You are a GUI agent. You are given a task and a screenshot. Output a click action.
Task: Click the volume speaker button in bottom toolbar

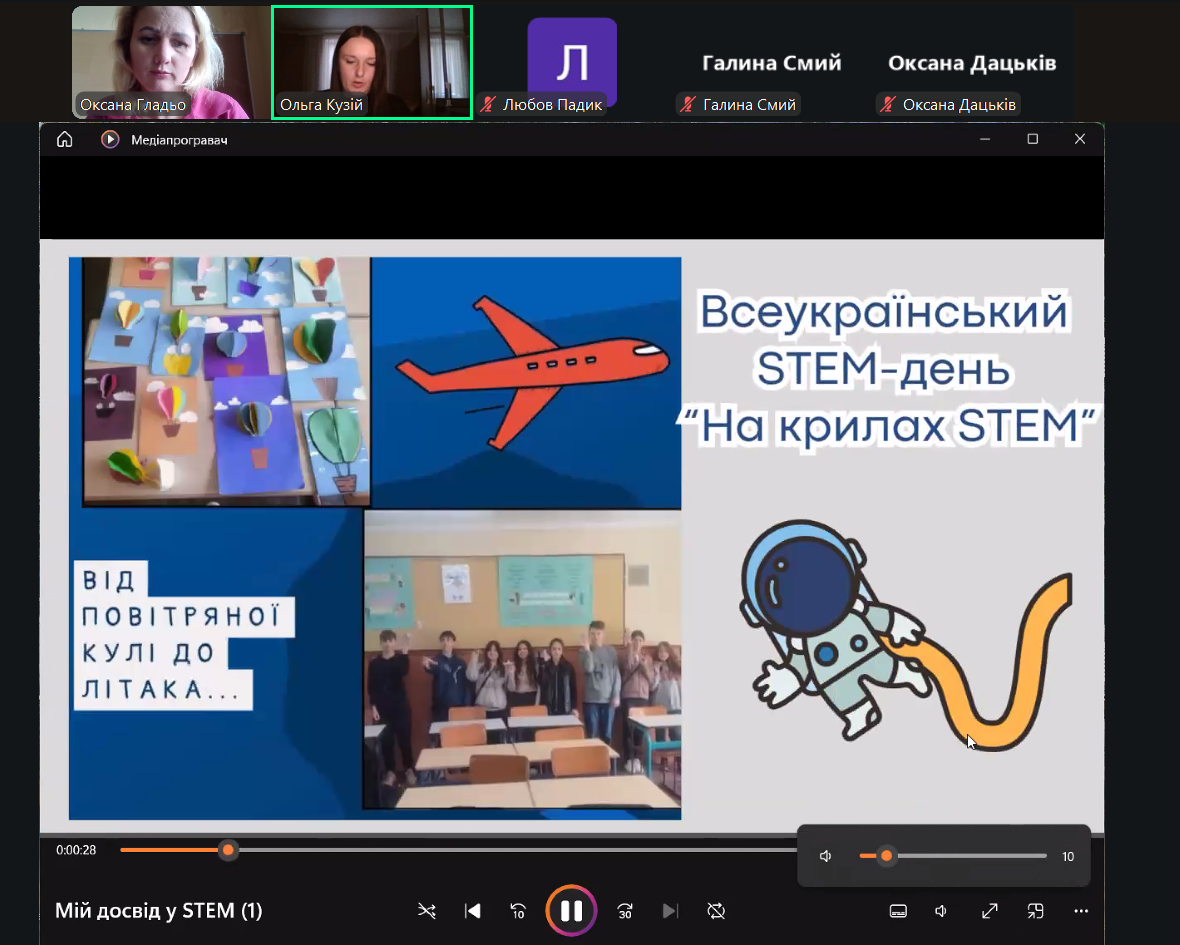pyautogui.click(x=941, y=910)
